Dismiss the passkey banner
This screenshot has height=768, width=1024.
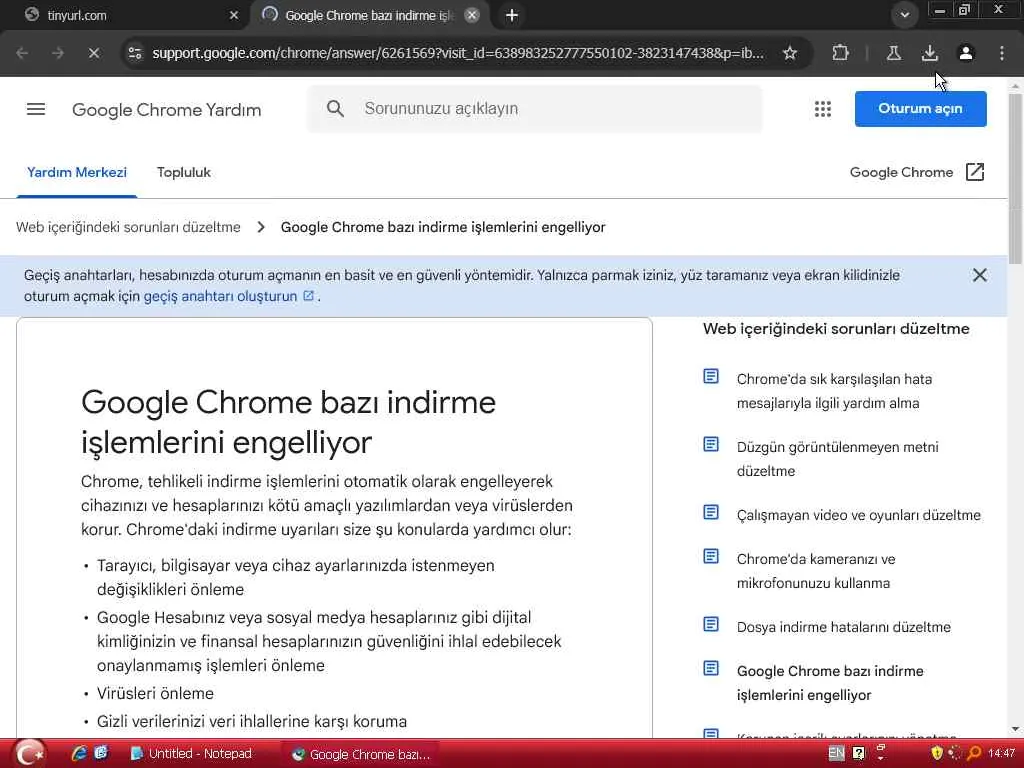979,275
